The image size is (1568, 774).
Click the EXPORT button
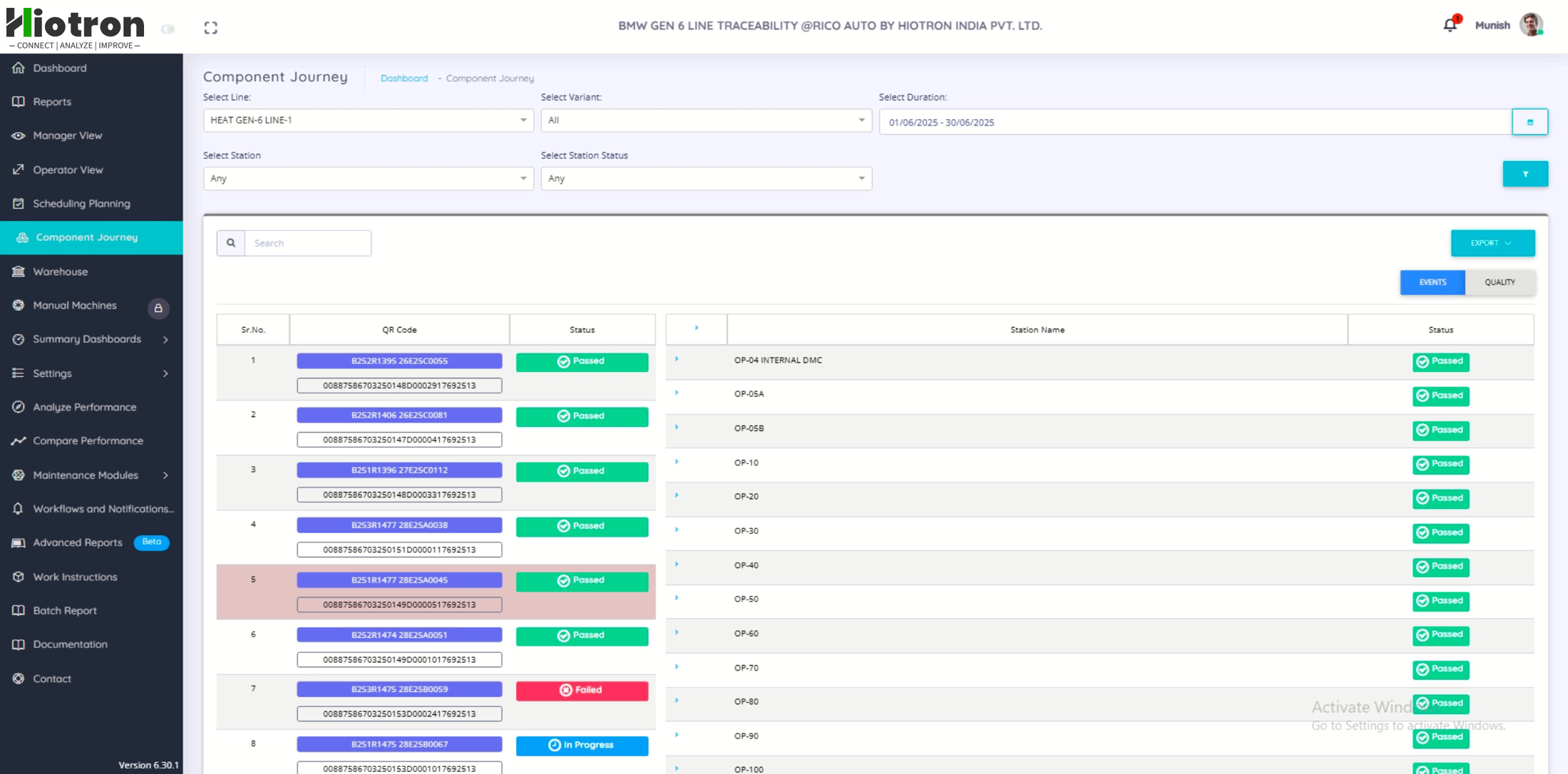1492,243
